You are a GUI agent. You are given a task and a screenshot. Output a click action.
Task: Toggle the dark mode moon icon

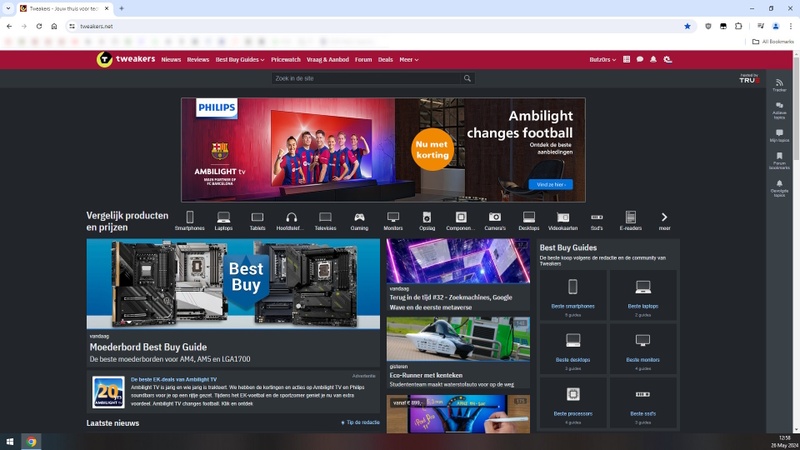point(667,60)
